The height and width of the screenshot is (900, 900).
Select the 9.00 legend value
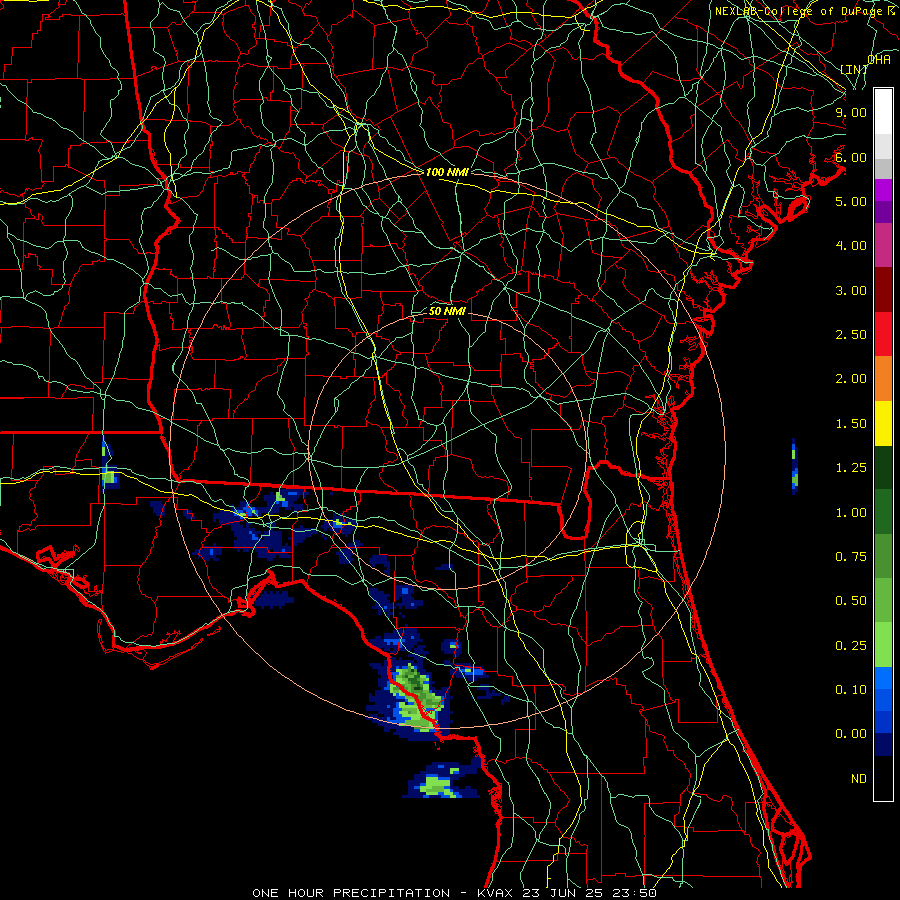[x=851, y=112]
